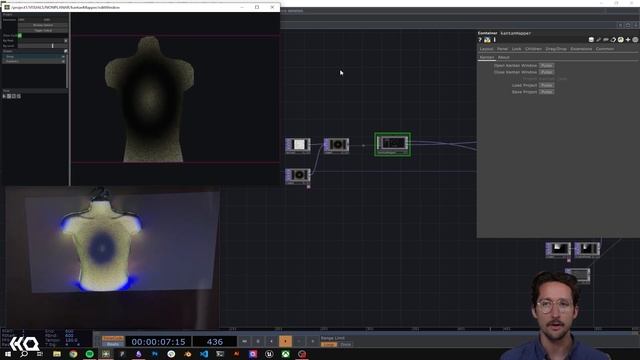
Task: Click the Toggle Output button in Kantan panel
Action: click(x=43, y=31)
